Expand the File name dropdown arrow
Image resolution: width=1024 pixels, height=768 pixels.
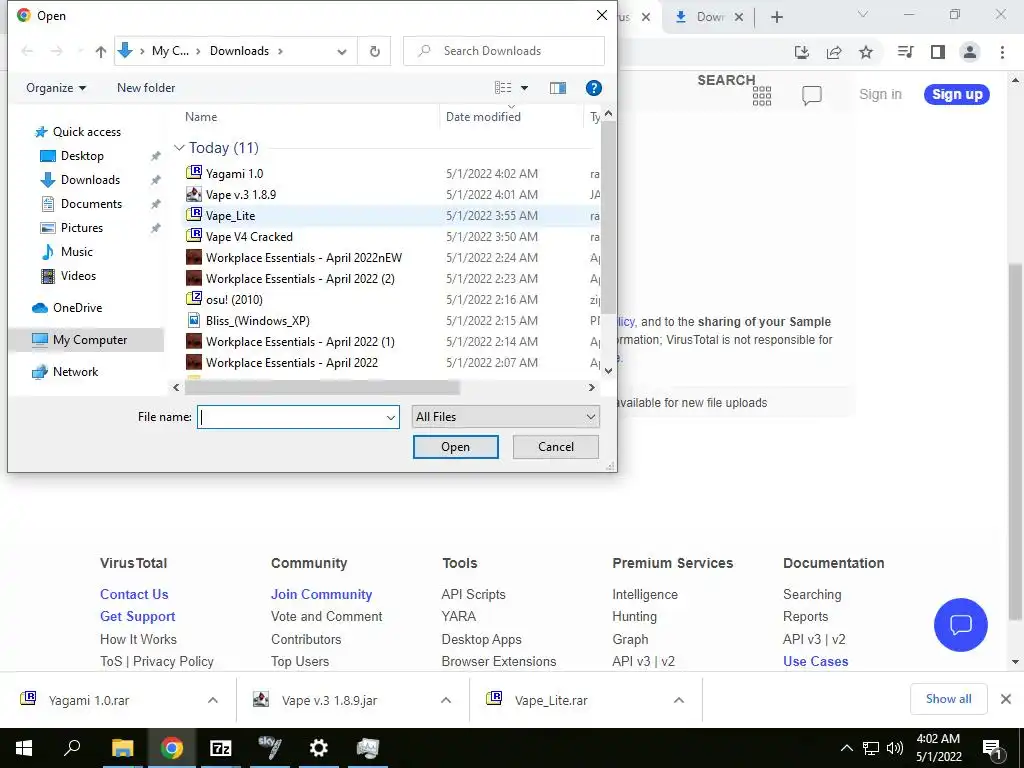pyautogui.click(x=391, y=417)
